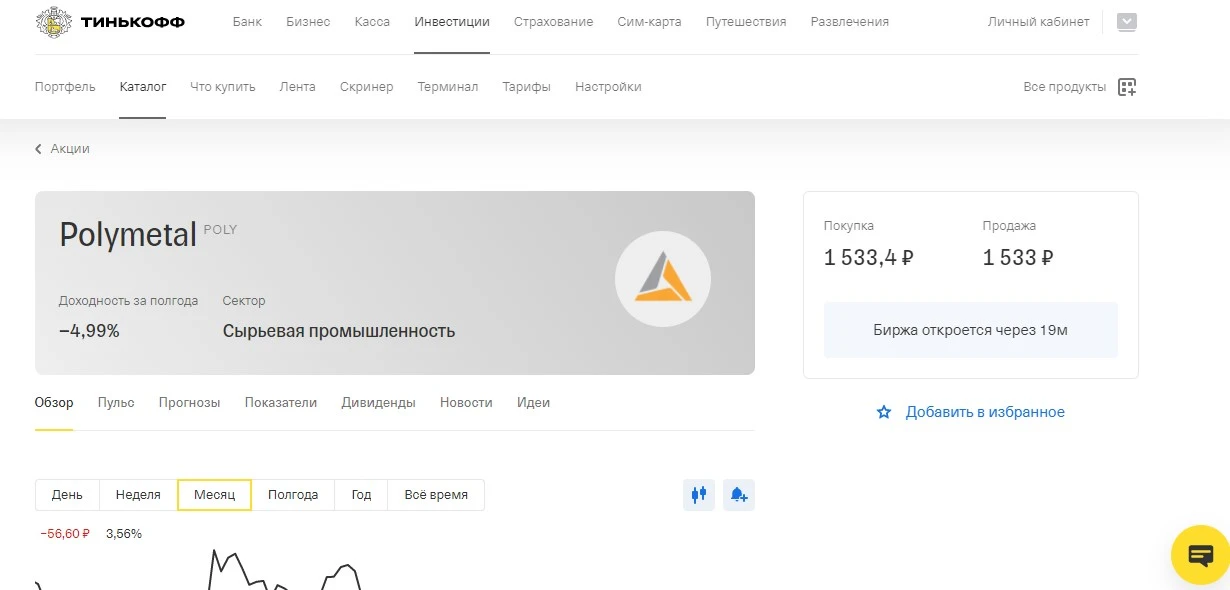Go to the Настройки tab

tap(608, 87)
